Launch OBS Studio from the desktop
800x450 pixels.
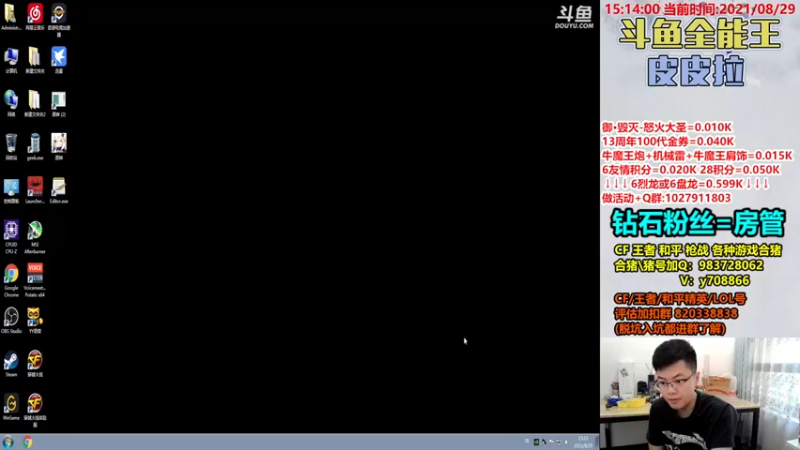11,320
